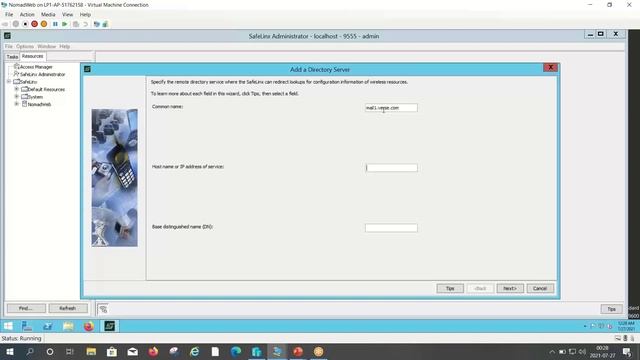The width and height of the screenshot is (640, 360).
Task: Click Tips button in SafeLinx main window
Action: coord(611,309)
